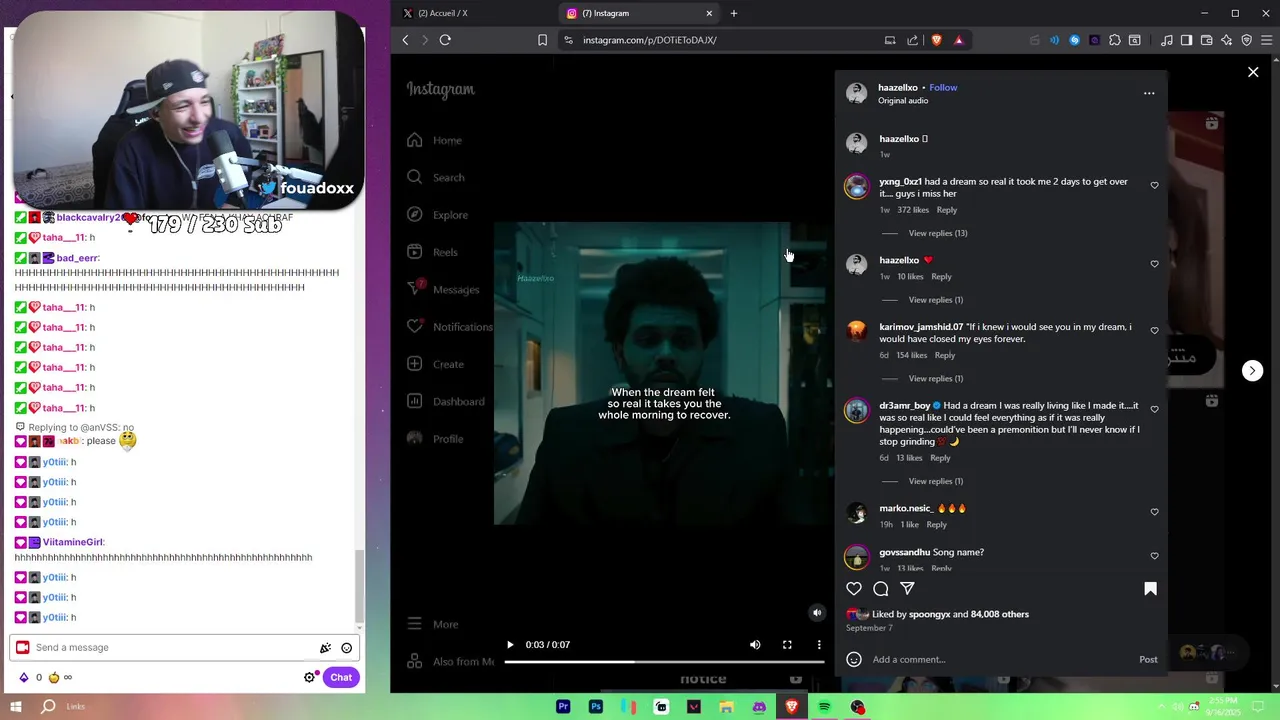Open Instagram Notifications
This screenshot has height=720, width=1280.
450,327
